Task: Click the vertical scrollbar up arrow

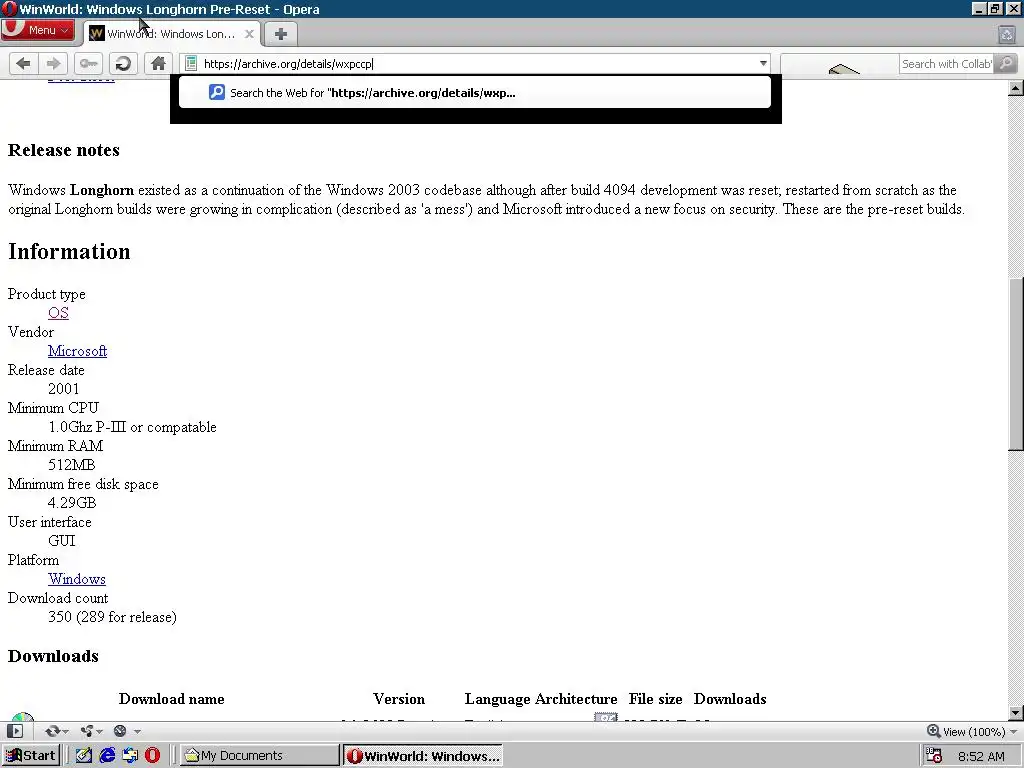Action: pos(1016,88)
